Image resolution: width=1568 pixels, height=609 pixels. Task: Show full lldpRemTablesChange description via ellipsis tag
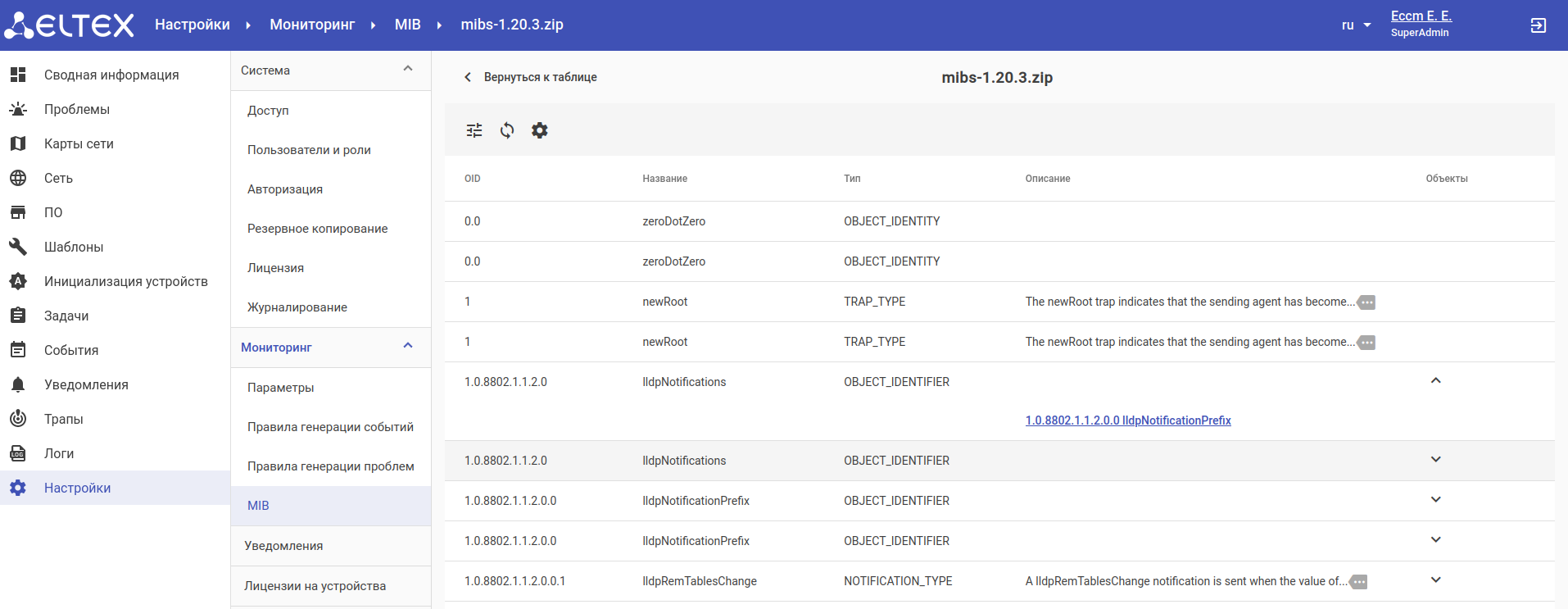coord(1358,582)
